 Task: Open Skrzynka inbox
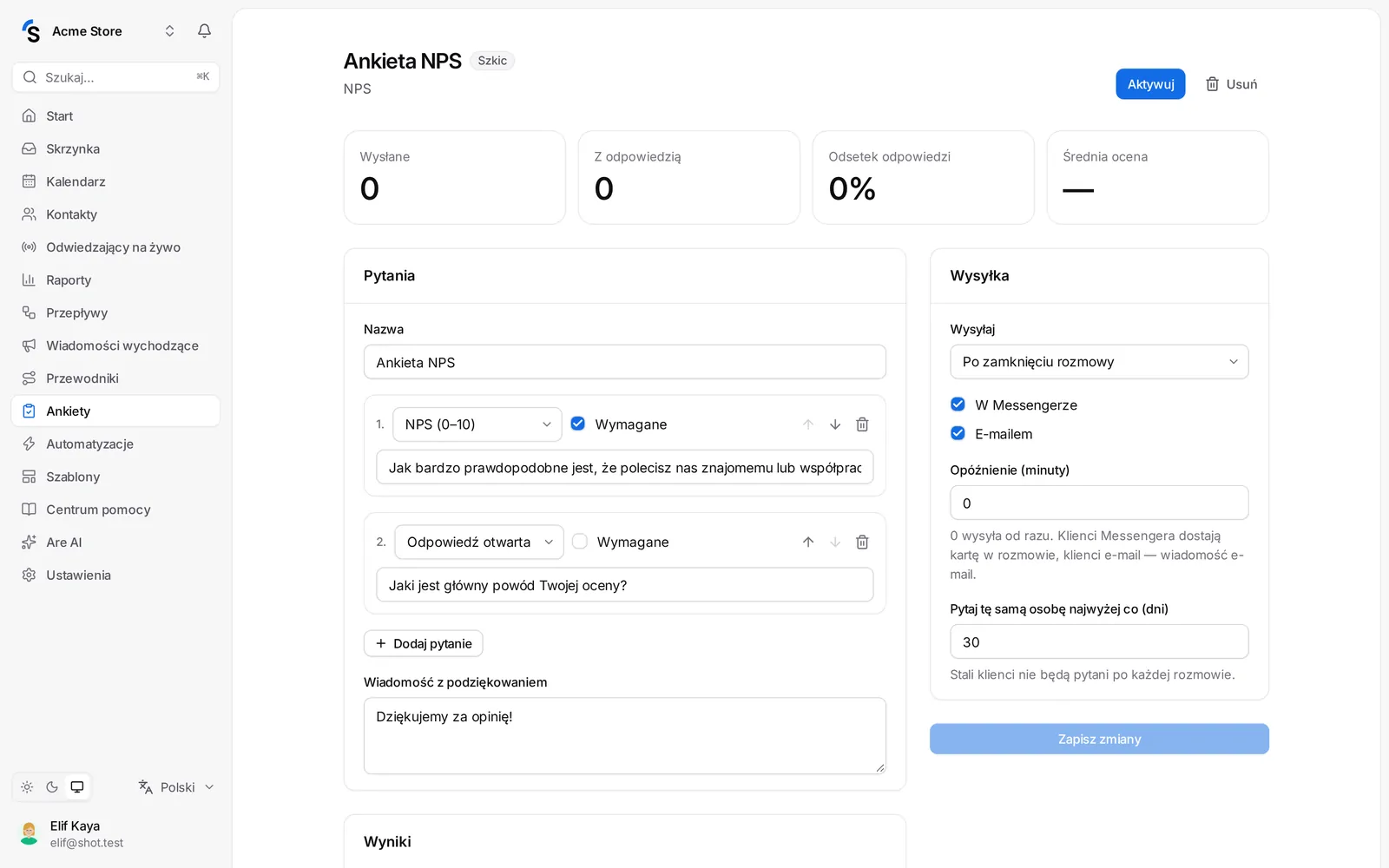point(115,148)
